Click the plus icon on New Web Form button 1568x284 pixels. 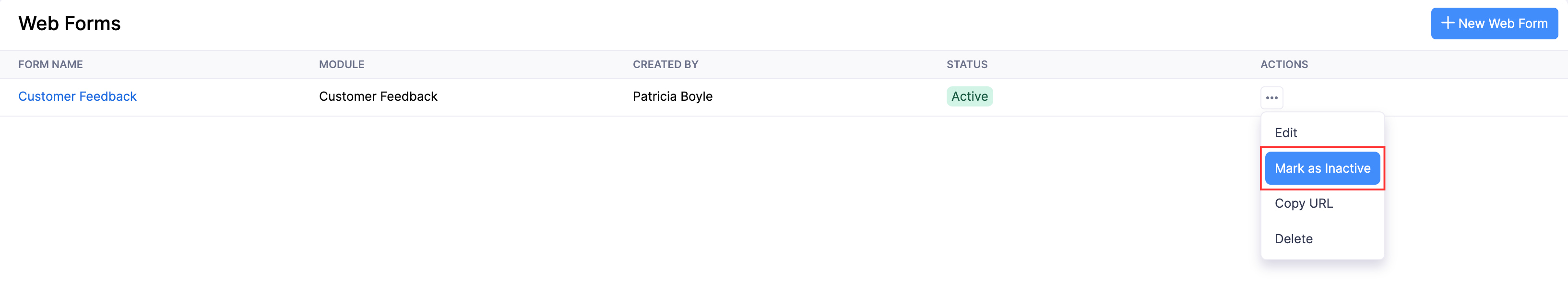(x=1449, y=23)
